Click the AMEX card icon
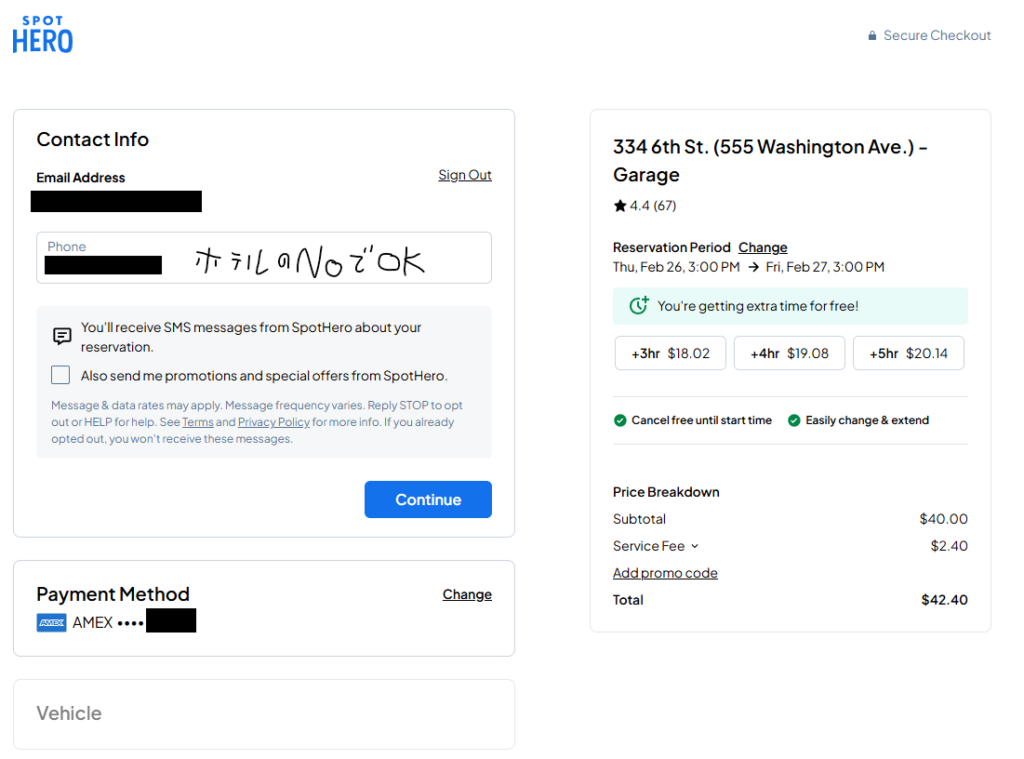The width and height of the screenshot is (1024, 759). coord(51,622)
